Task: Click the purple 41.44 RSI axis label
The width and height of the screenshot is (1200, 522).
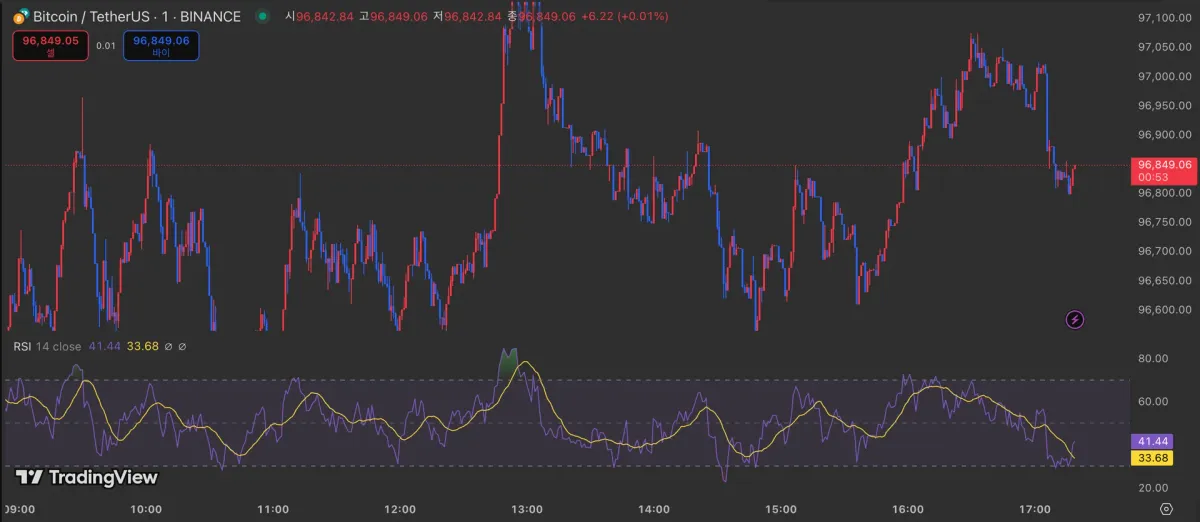Action: 1153,441
